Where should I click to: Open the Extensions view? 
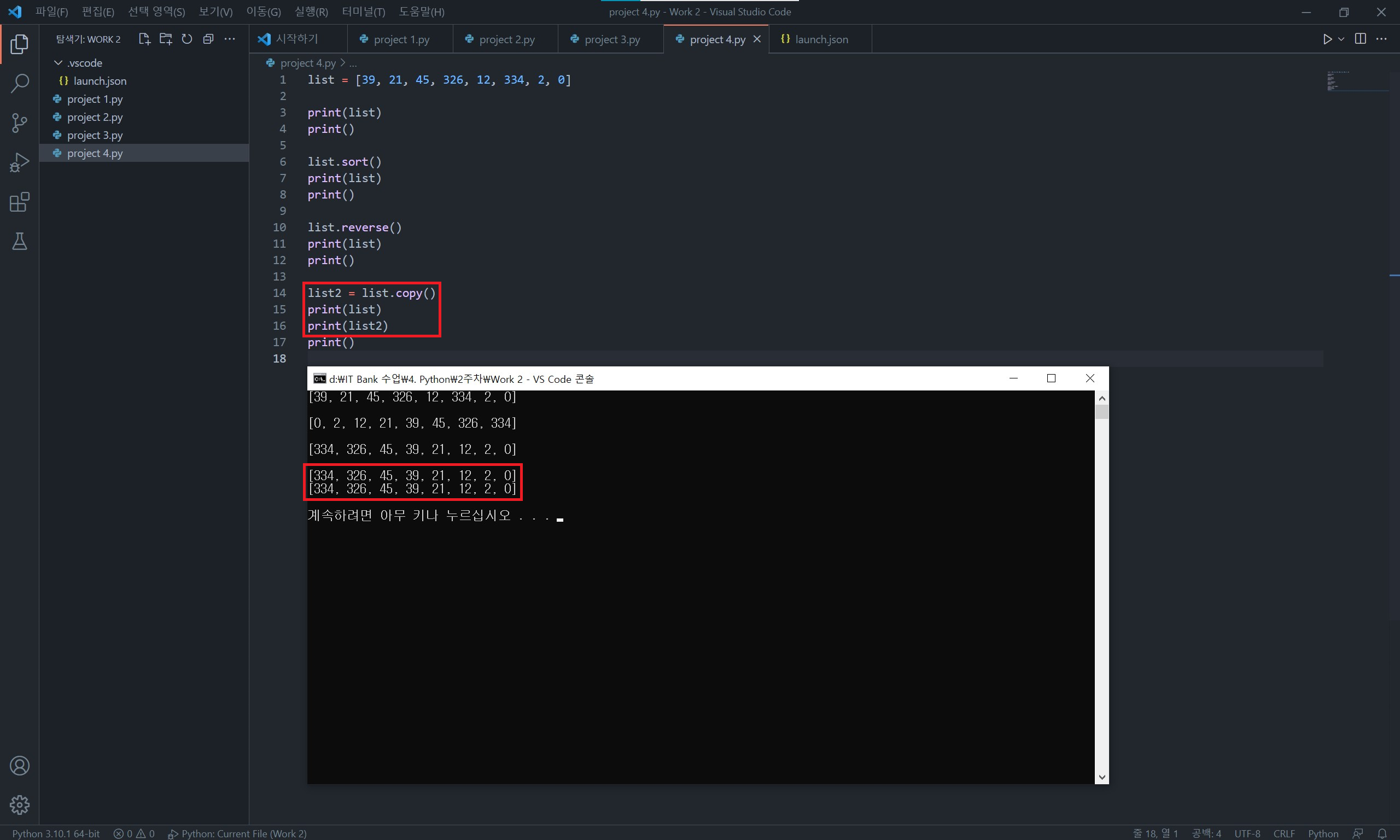pyautogui.click(x=19, y=202)
